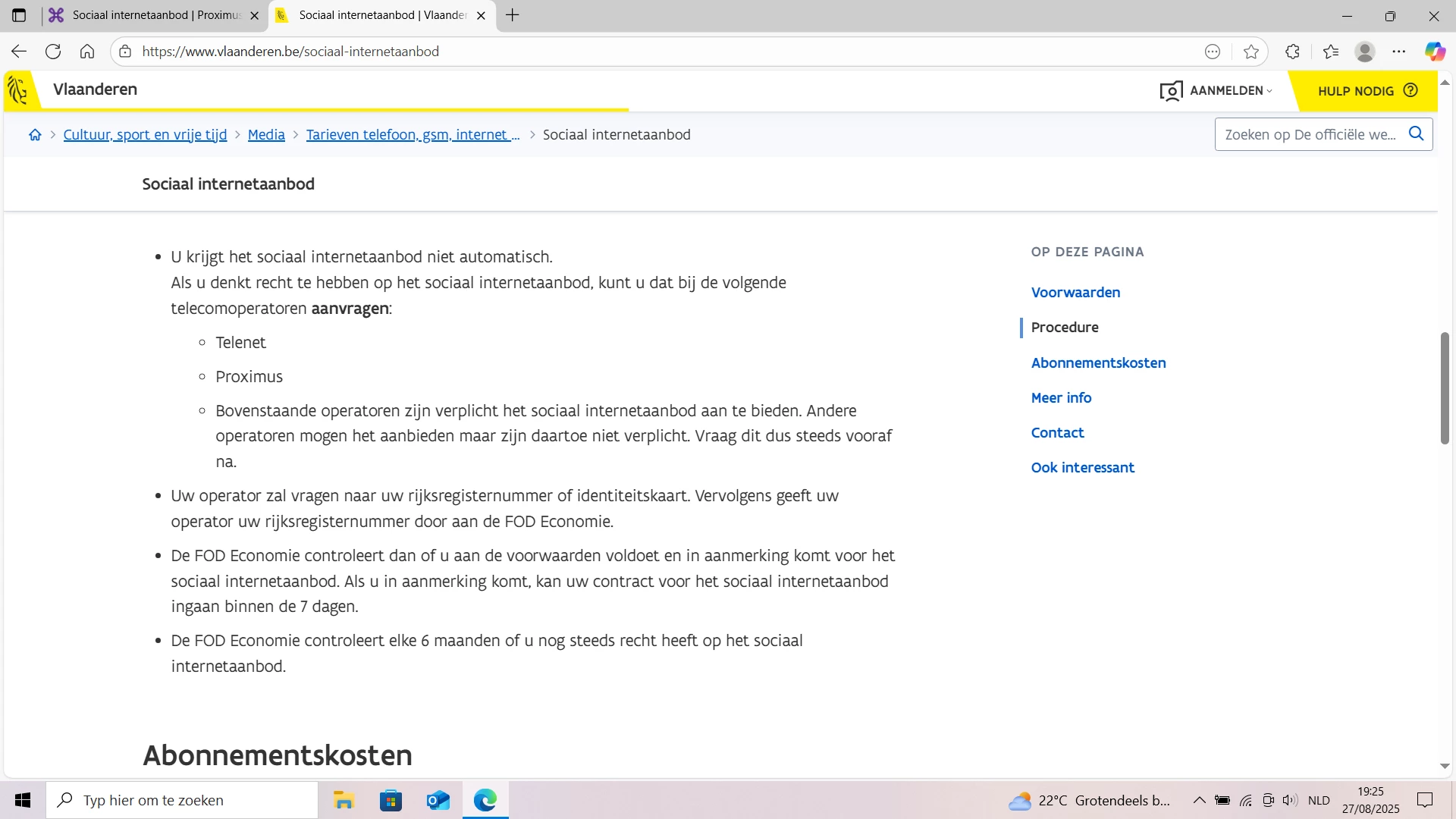Add page to favorites star icon
Image resolution: width=1456 pixels, height=819 pixels.
1251,52
